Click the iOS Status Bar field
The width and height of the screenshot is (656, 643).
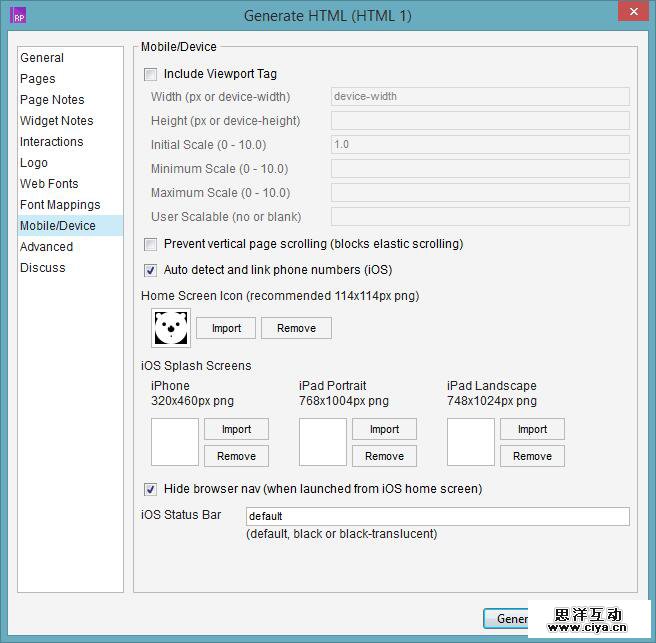pyautogui.click(x=438, y=516)
